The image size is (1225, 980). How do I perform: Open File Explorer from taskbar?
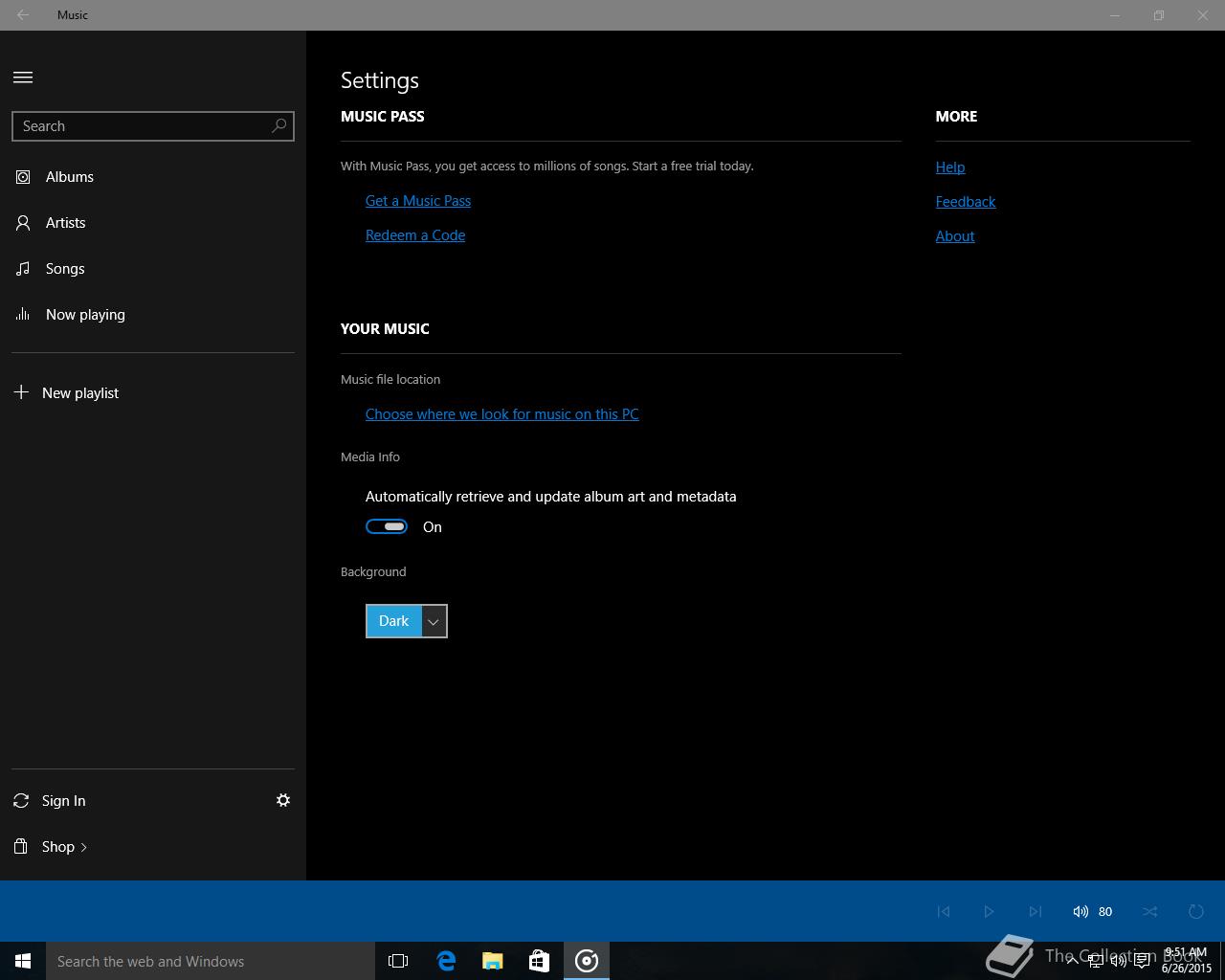(x=493, y=961)
